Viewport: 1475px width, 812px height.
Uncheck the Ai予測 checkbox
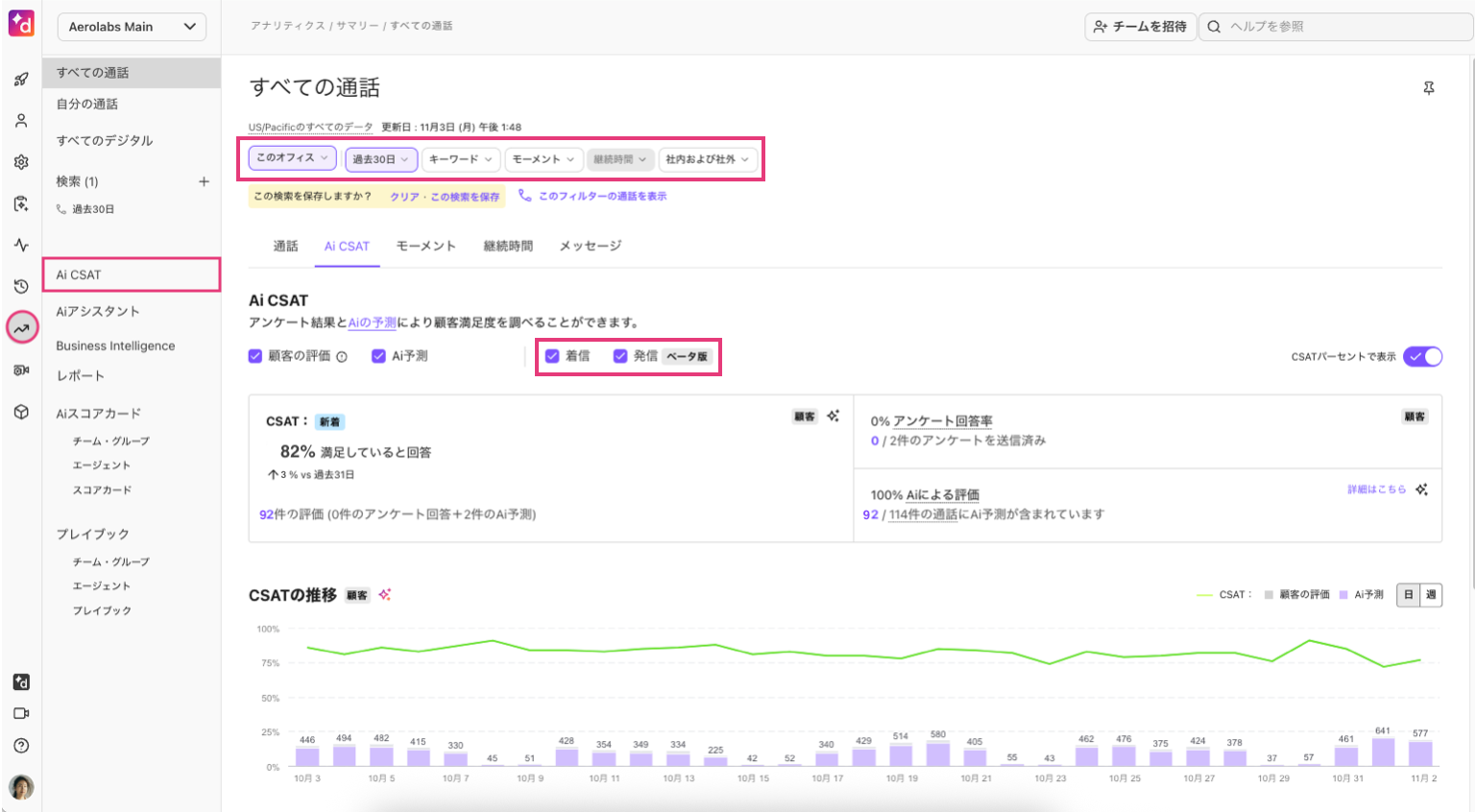tap(378, 356)
